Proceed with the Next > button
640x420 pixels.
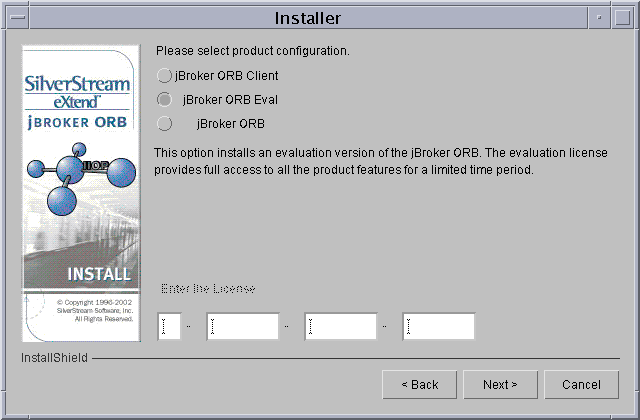500,384
